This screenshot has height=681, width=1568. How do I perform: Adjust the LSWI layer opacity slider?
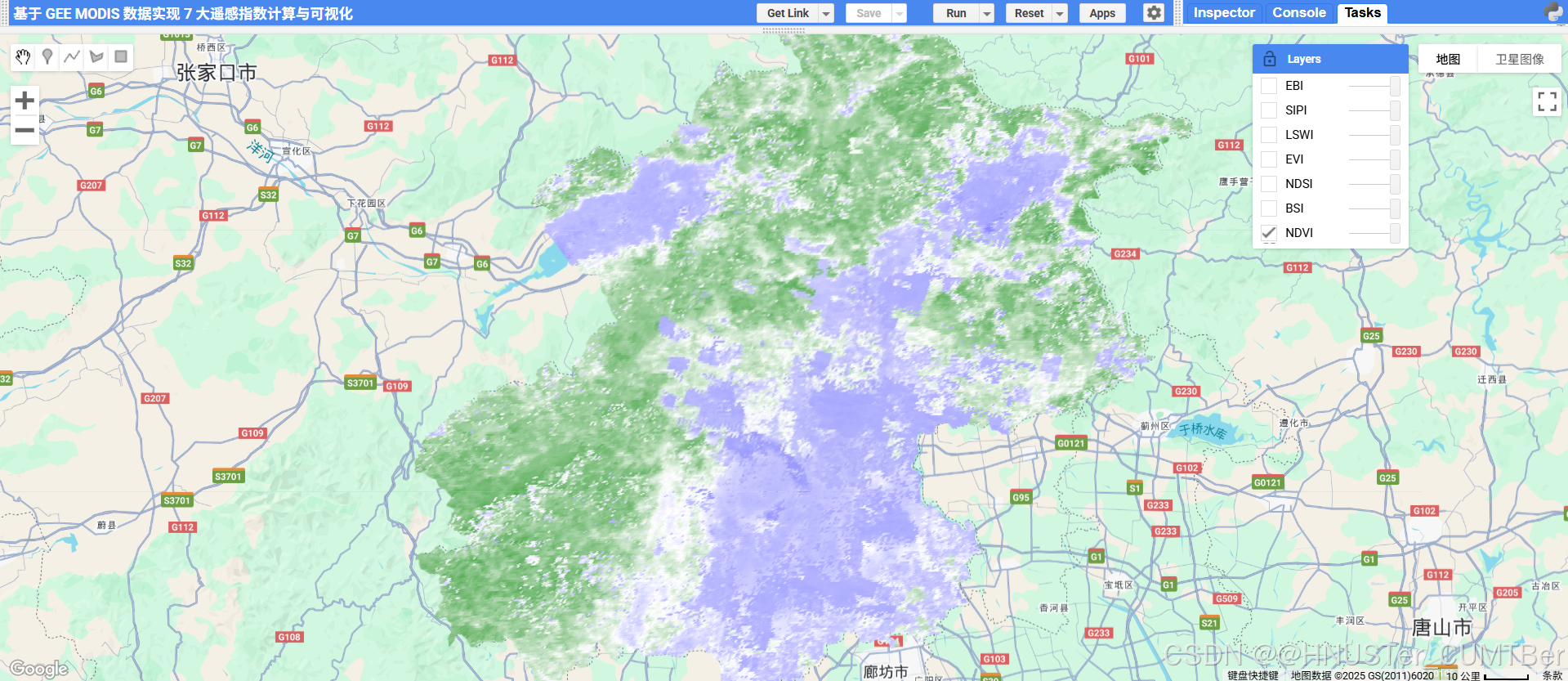1374,135
